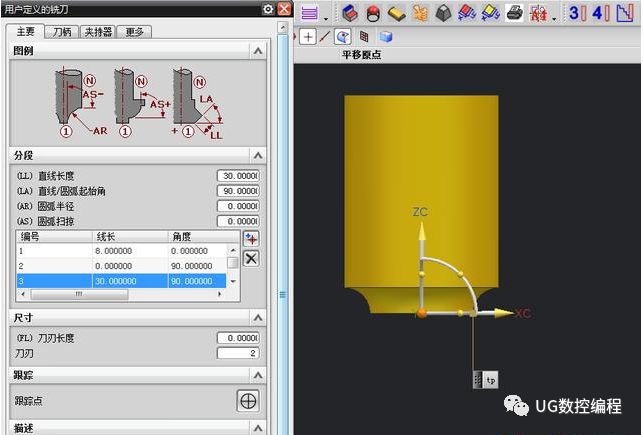Screen dimensions: 643x435
Task: Click the tracking point crosshair button
Action: [x=248, y=401]
